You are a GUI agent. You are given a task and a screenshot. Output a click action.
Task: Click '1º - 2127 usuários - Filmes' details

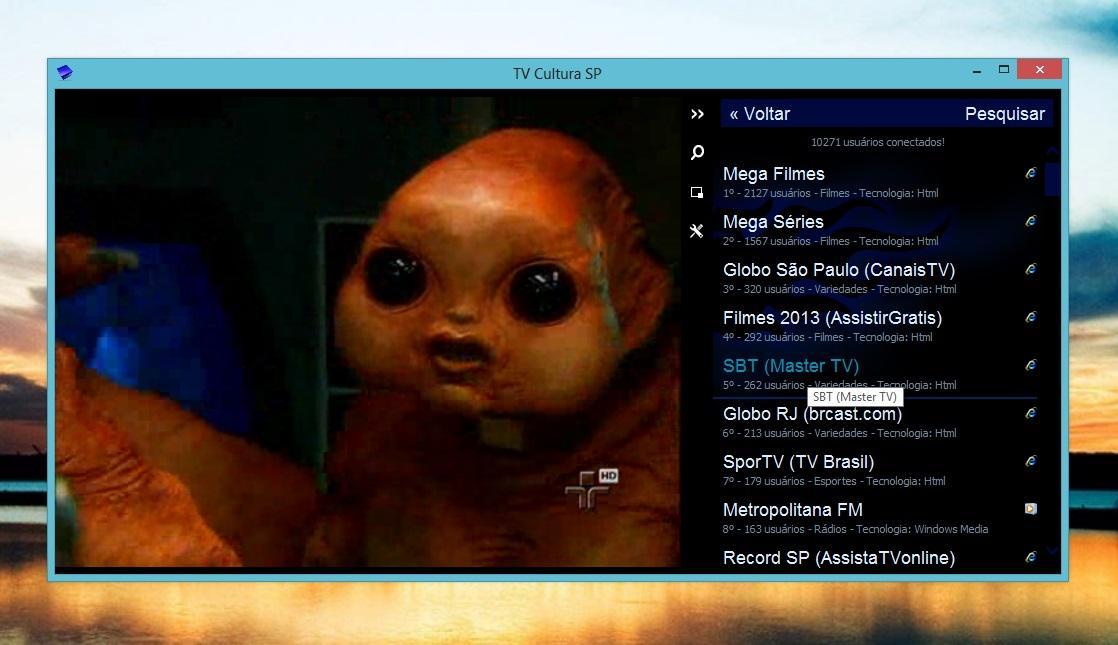(x=830, y=193)
